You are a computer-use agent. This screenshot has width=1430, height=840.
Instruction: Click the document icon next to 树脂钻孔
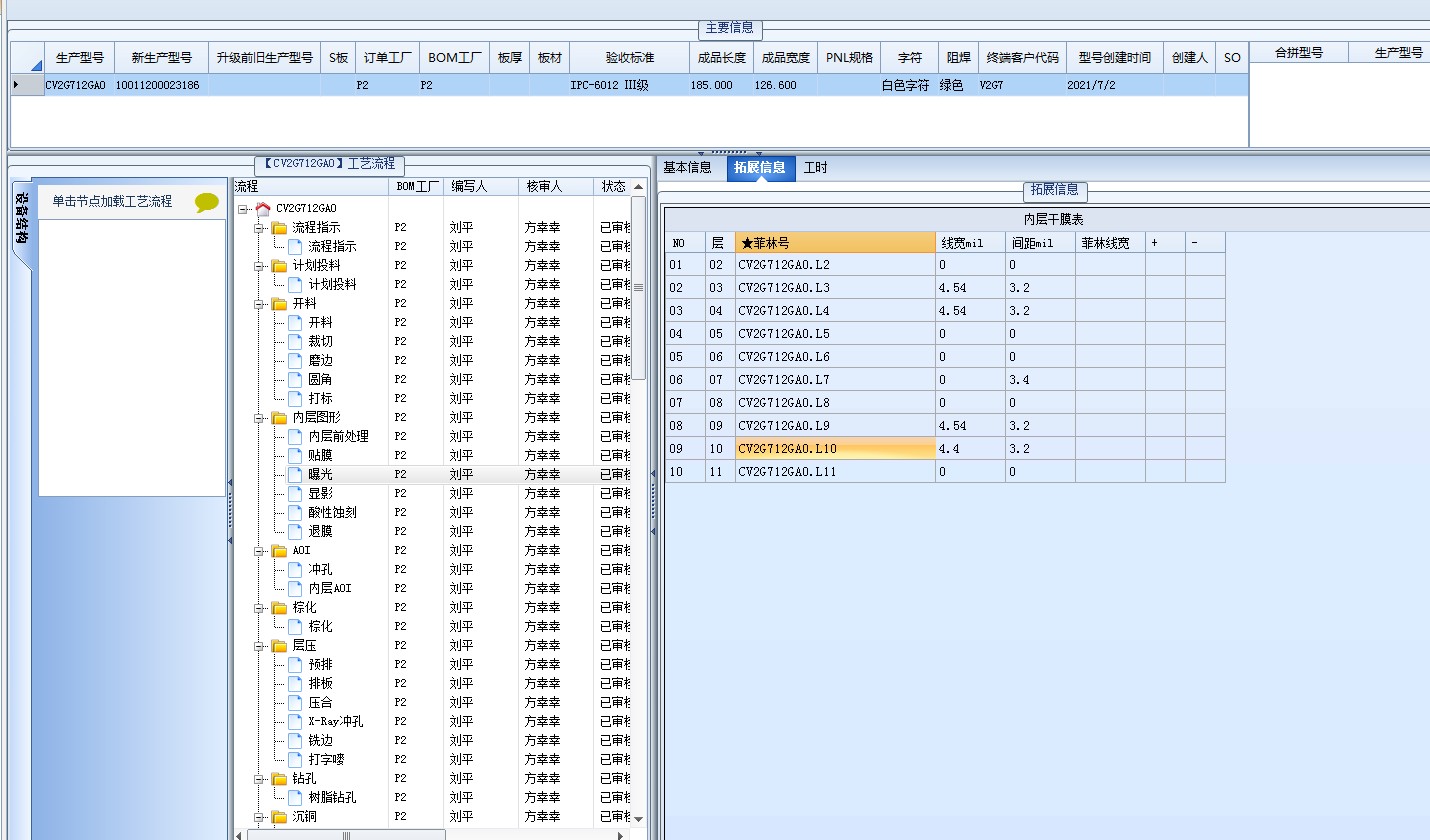pos(295,798)
